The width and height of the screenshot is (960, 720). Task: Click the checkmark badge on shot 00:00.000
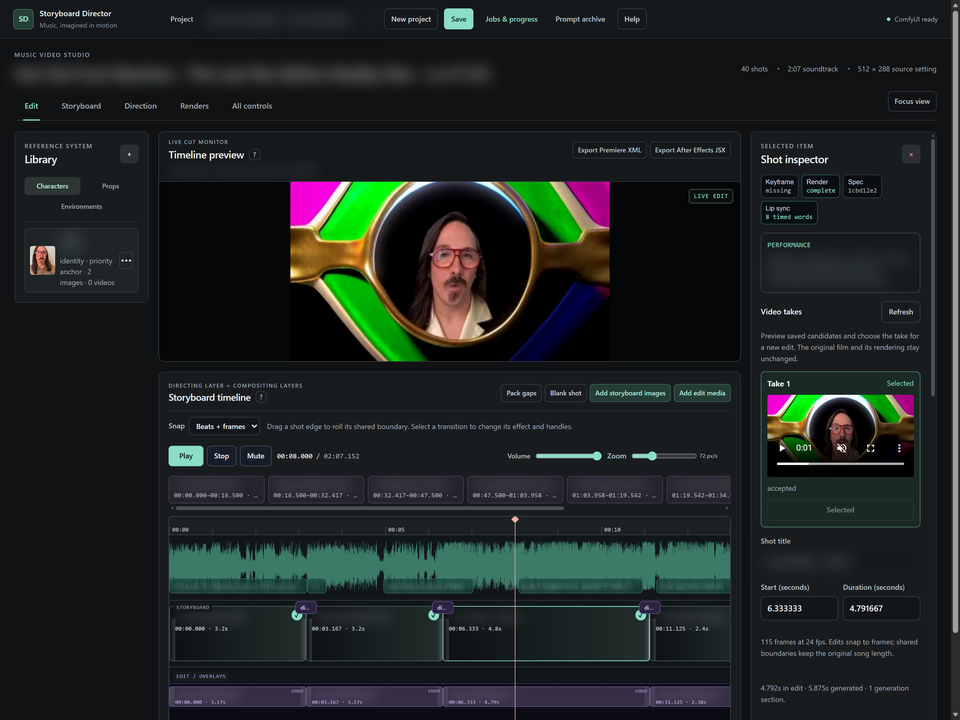297,615
